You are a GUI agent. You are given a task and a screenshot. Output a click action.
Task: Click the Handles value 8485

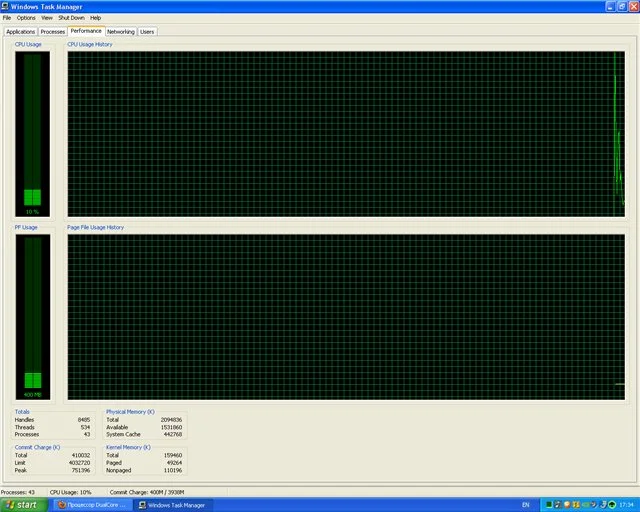tap(84, 420)
